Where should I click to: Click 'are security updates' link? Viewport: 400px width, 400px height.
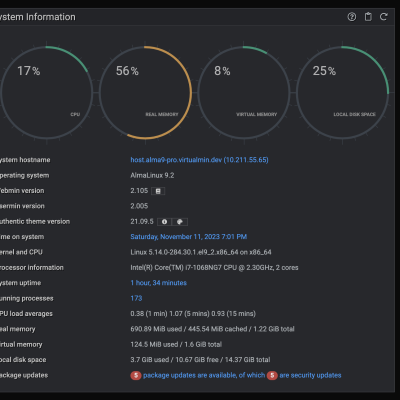click(x=310, y=375)
